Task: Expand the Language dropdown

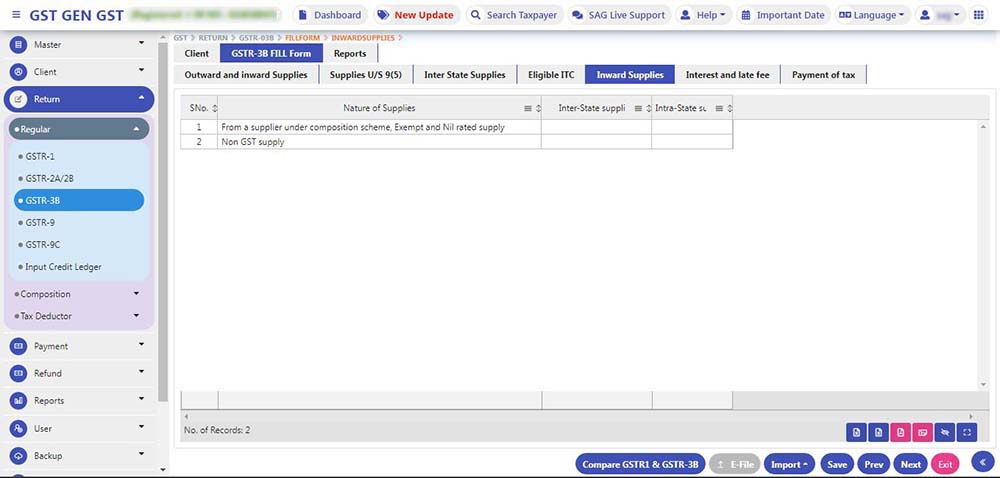Action: 871,15
